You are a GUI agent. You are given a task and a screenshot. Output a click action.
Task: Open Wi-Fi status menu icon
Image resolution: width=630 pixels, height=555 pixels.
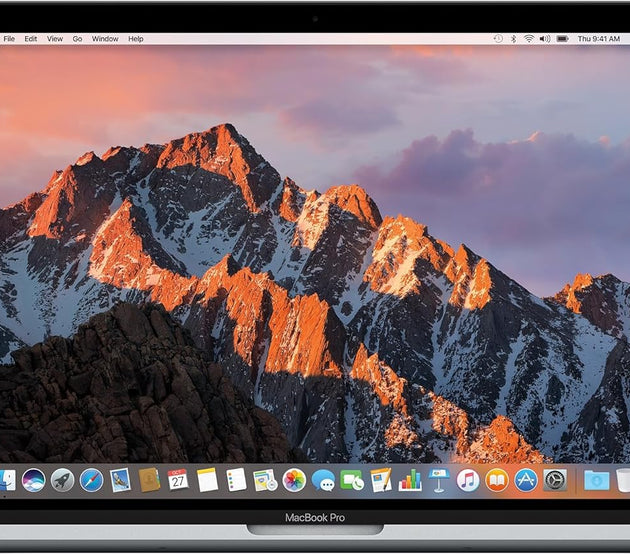(529, 39)
